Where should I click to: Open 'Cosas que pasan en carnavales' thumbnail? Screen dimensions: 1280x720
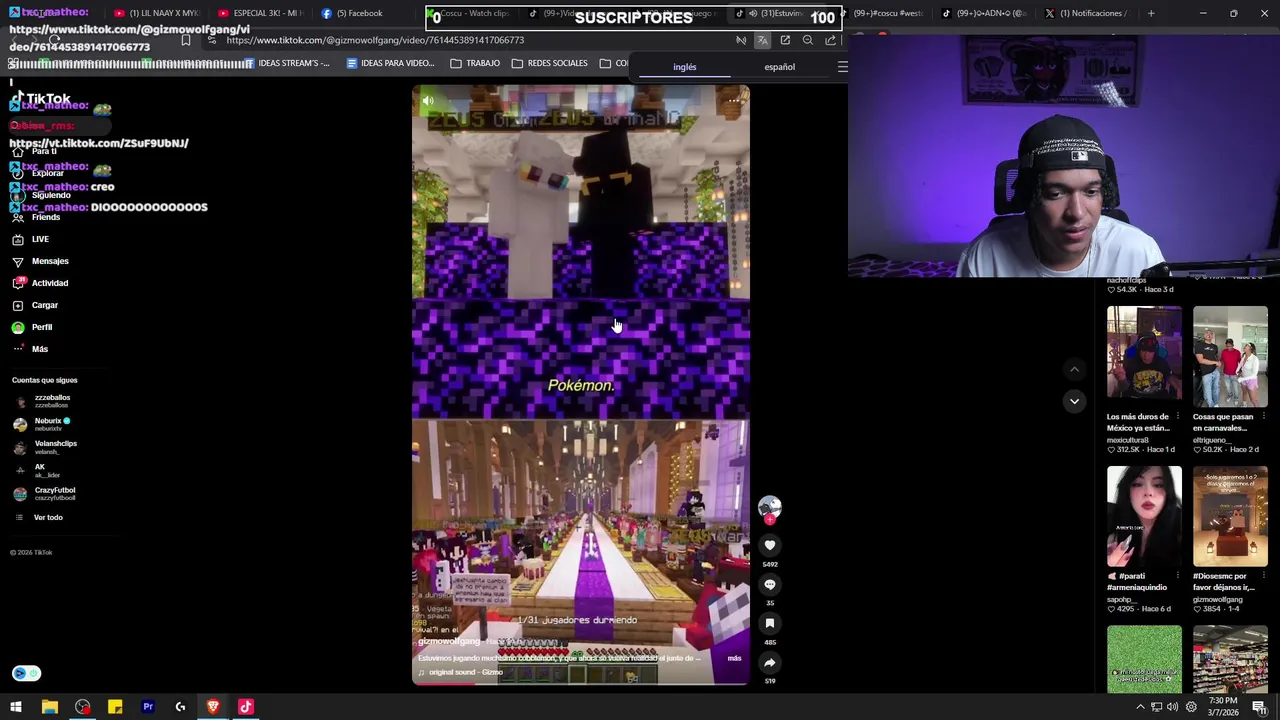pyautogui.click(x=1230, y=356)
